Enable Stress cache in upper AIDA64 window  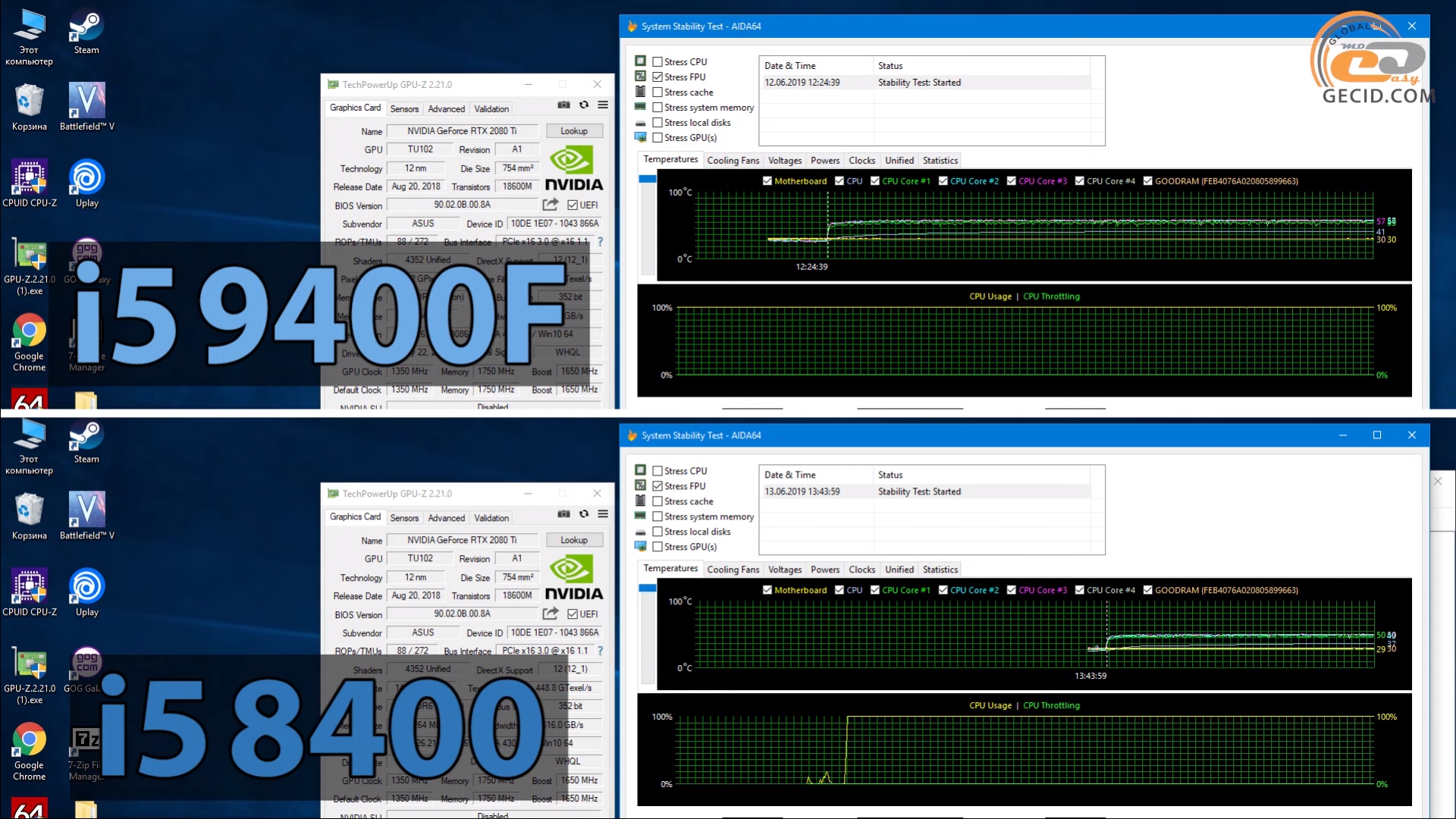pyautogui.click(x=657, y=93)
